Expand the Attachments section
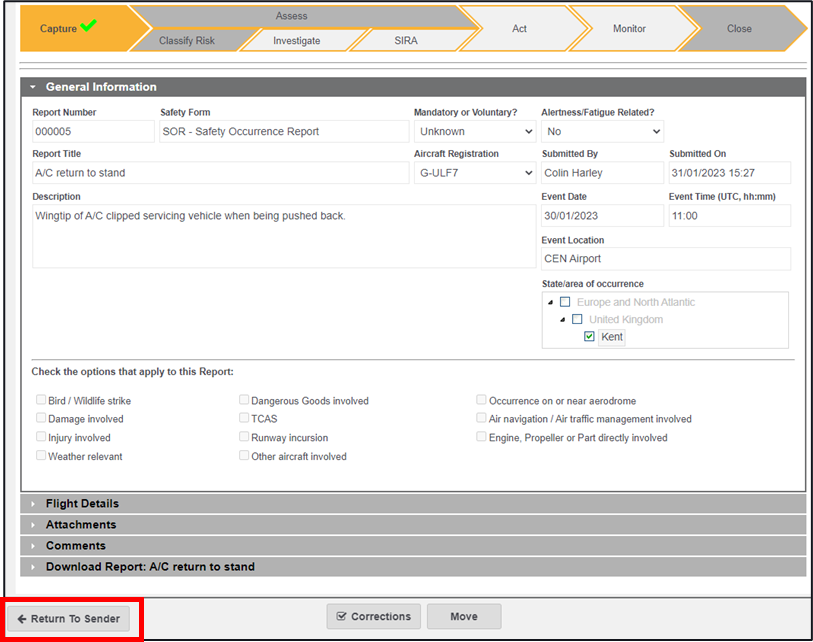This screenshot has height=642, width=813. click(x=80, y=525)
